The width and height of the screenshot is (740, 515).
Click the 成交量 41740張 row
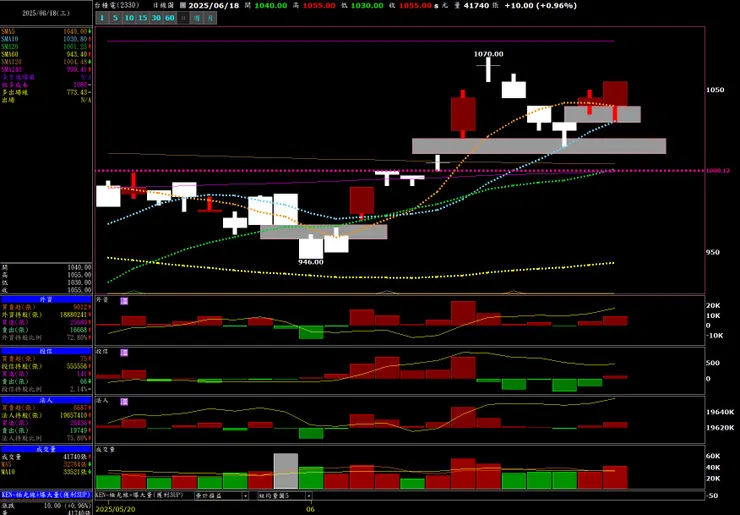point(46,457)
